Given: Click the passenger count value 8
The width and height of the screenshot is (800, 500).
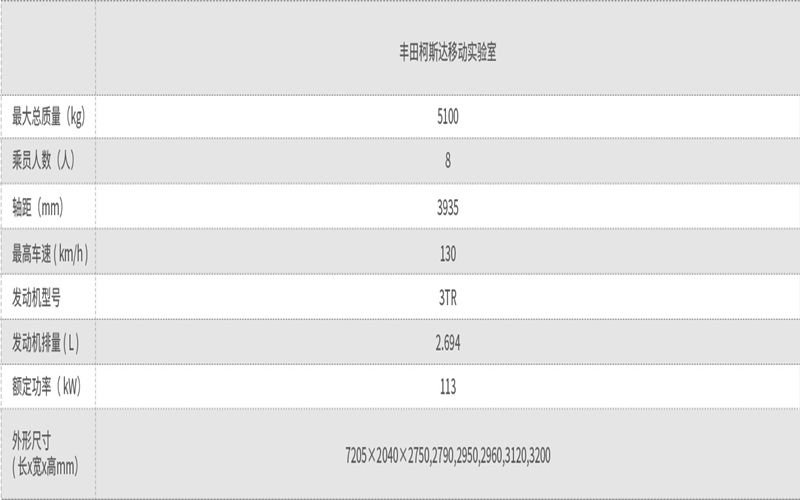Looking at the screenshot, I should [x=447, y=161].
